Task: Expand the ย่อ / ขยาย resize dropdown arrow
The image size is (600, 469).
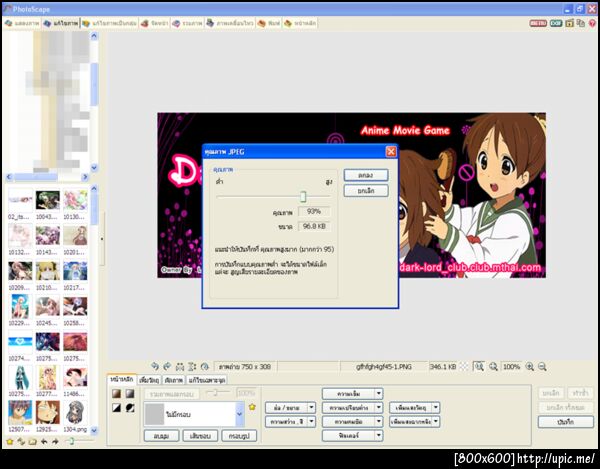Action: click(x=311, y=408)
